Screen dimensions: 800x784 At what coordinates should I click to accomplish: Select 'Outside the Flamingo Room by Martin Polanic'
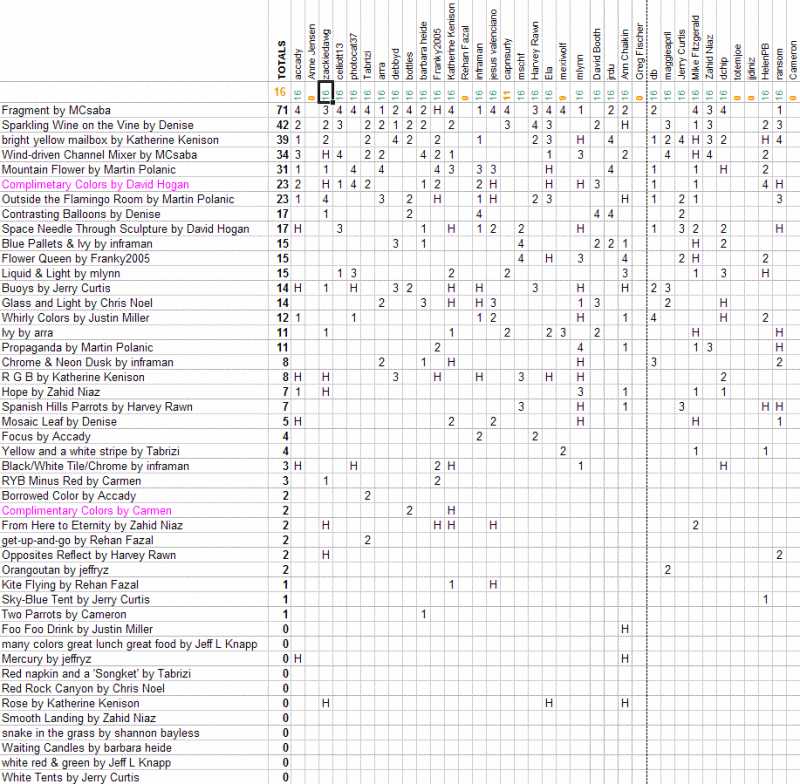[x=118, y=199]
